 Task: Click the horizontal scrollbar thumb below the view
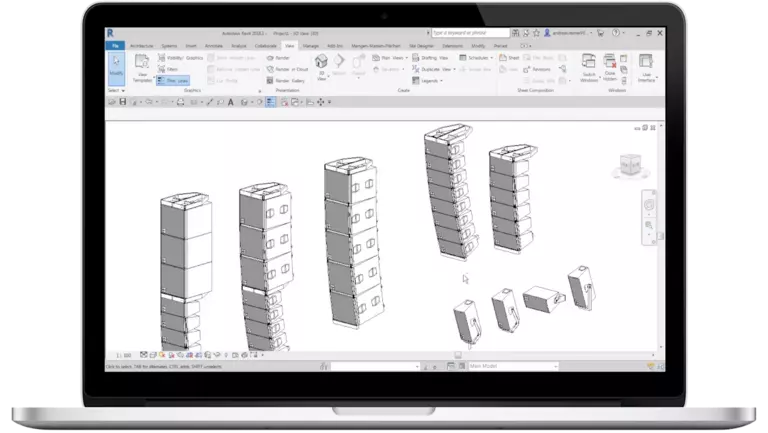458,355
